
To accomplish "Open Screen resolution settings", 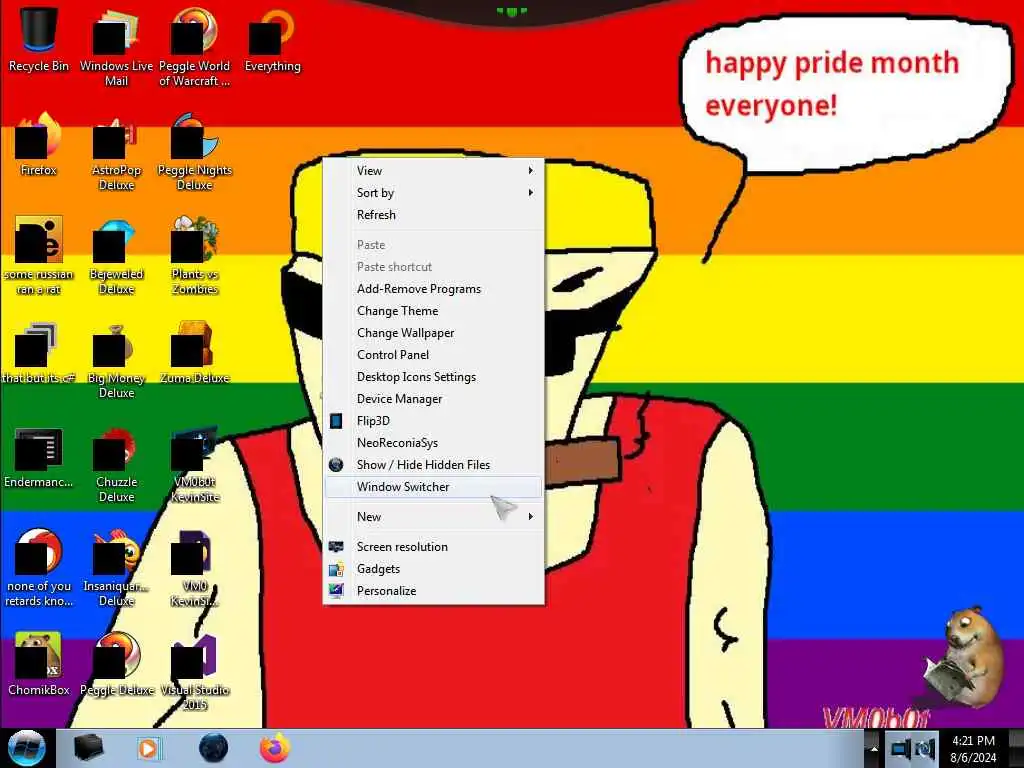I will click(x=434, y=547).
